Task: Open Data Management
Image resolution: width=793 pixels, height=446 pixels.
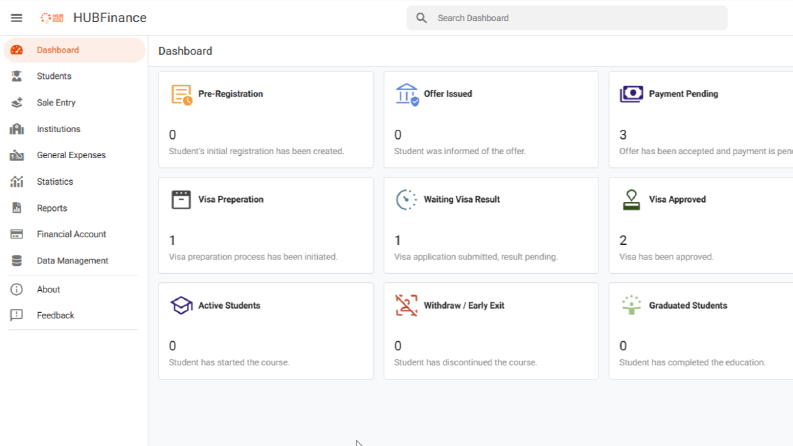Action: point(74,260)
